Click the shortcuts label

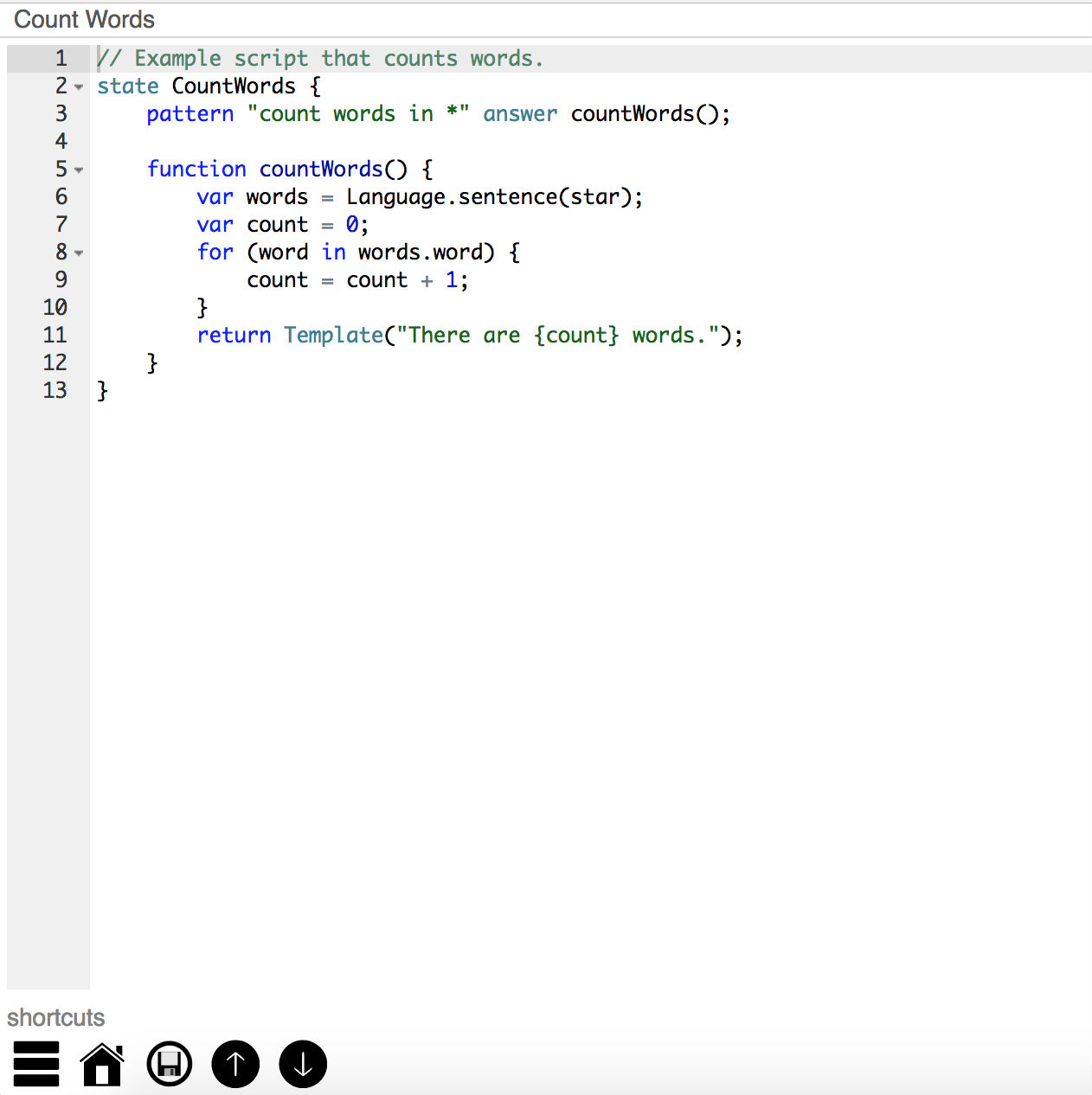(x=55, y=1017)
